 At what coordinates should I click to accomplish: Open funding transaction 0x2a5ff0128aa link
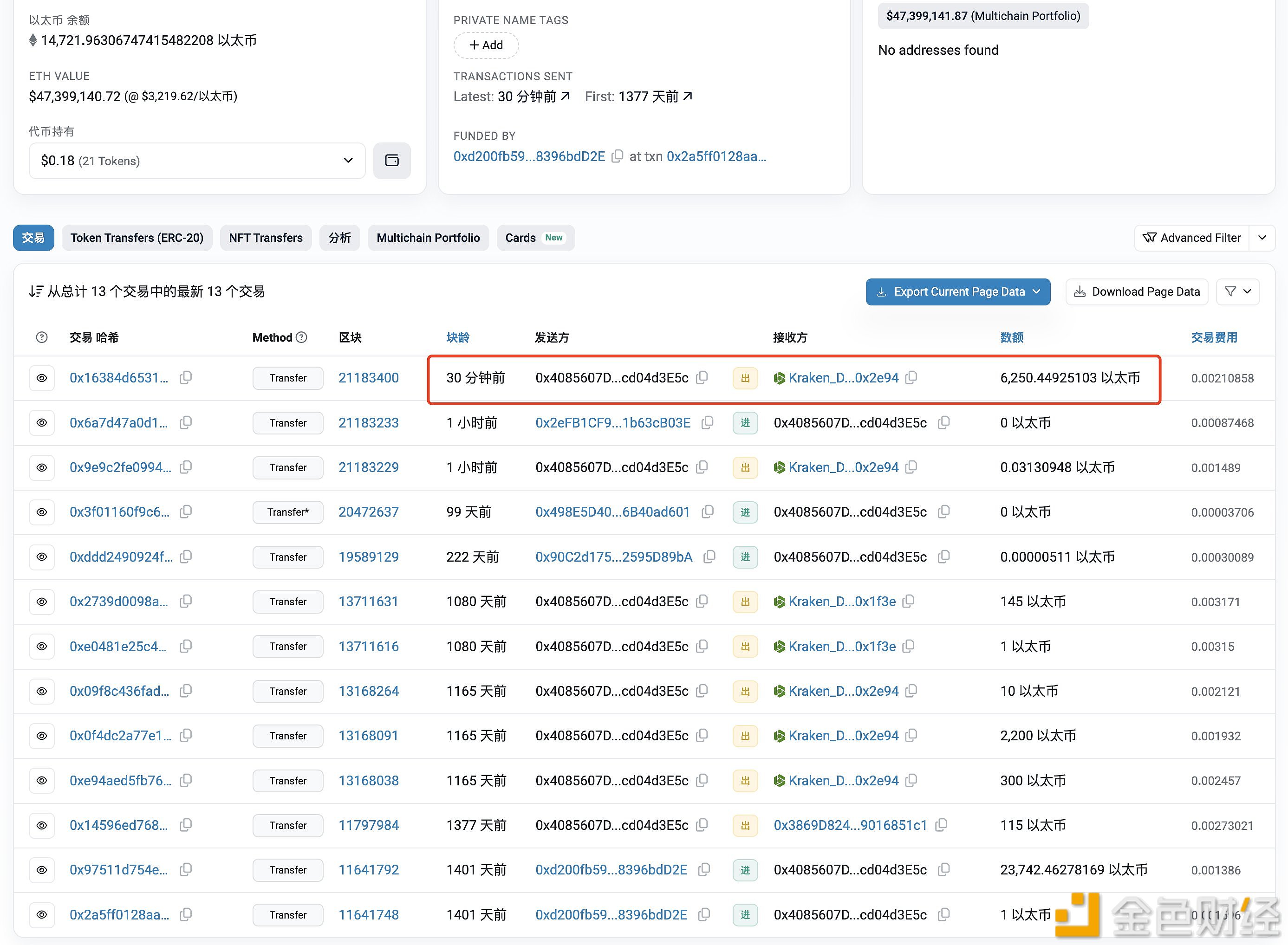[x=716, y=156]
